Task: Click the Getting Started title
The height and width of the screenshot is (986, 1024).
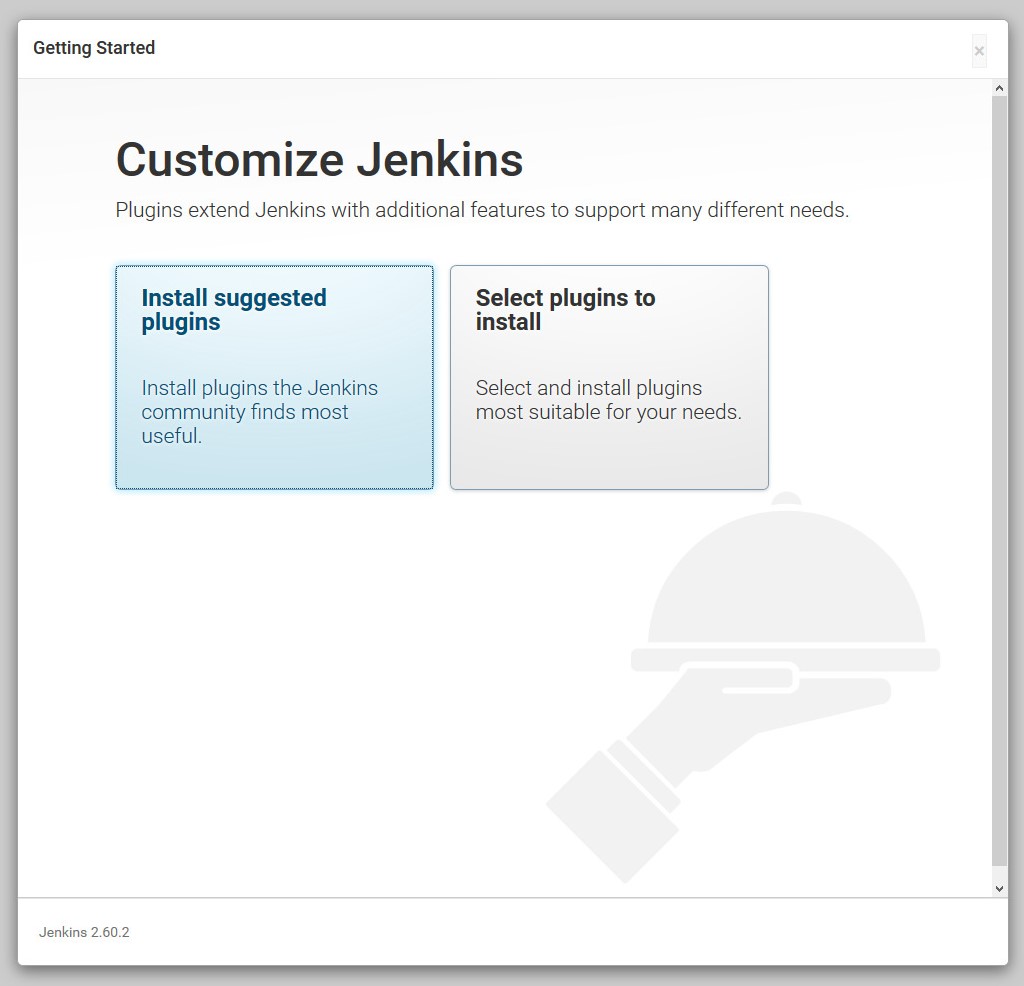Action: click(94, 48)
